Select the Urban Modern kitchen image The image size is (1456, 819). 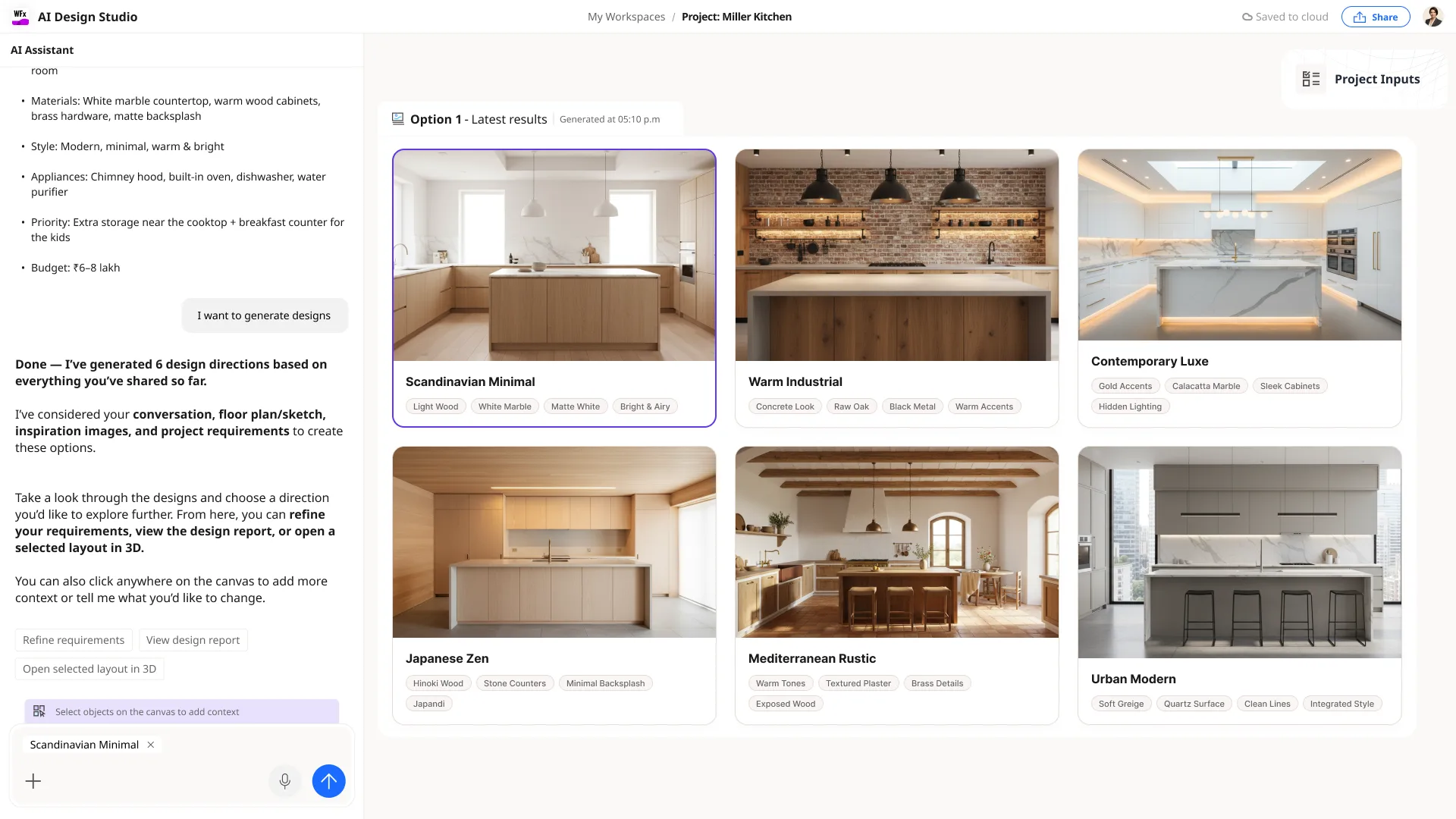click(1240, 552)
